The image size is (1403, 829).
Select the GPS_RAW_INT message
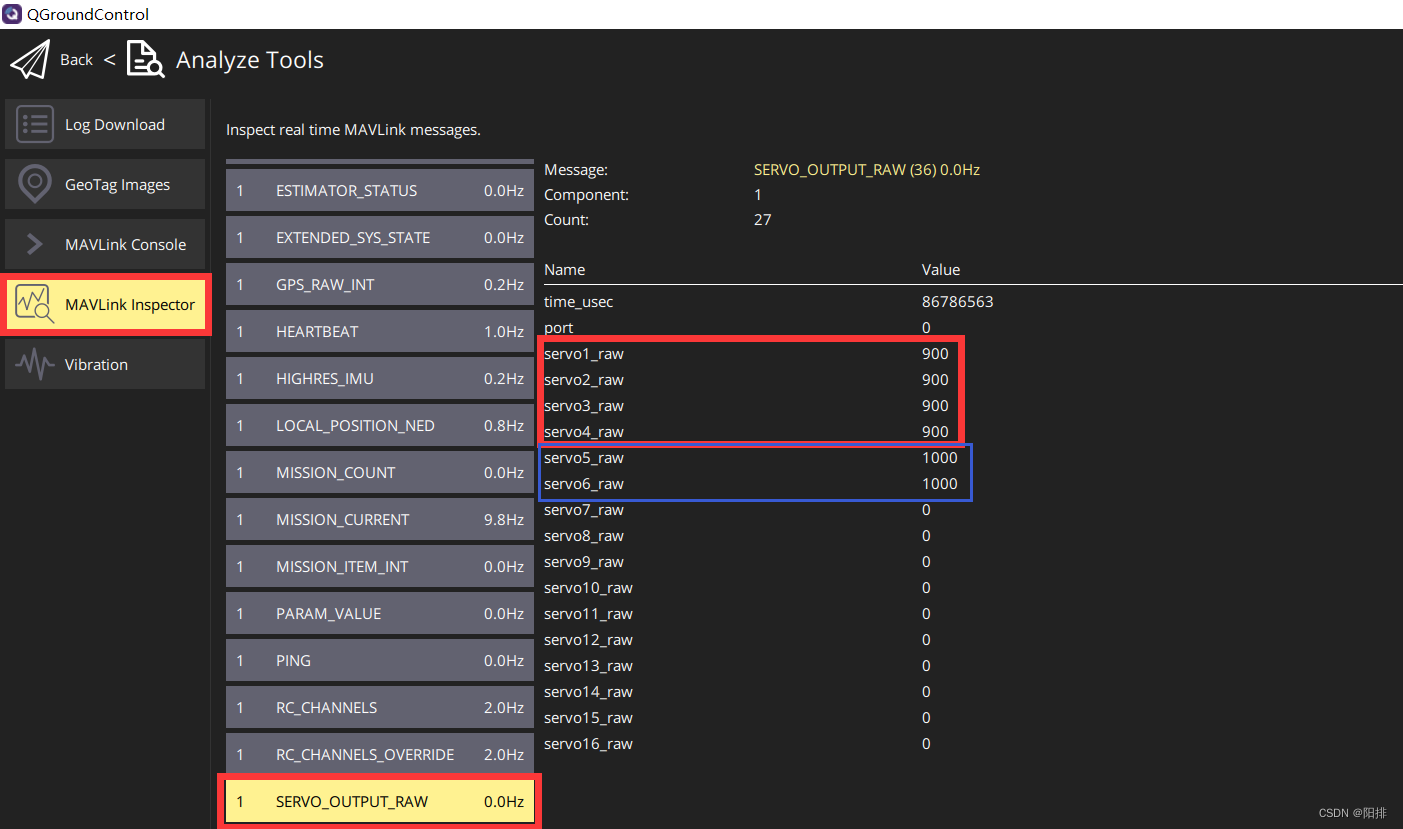click(380, 285)
